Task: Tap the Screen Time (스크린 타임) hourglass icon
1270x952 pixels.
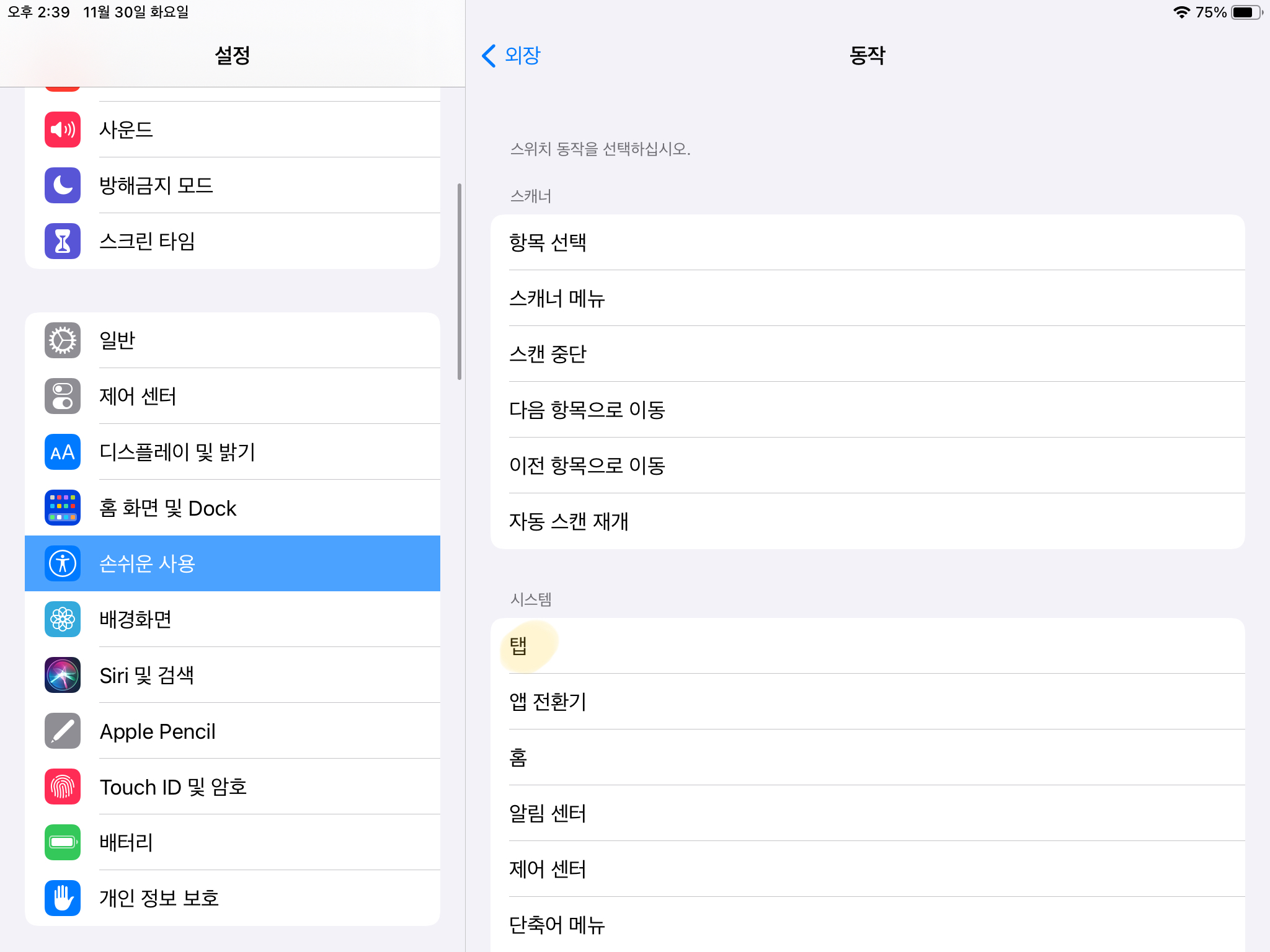Action: [63, 241]
